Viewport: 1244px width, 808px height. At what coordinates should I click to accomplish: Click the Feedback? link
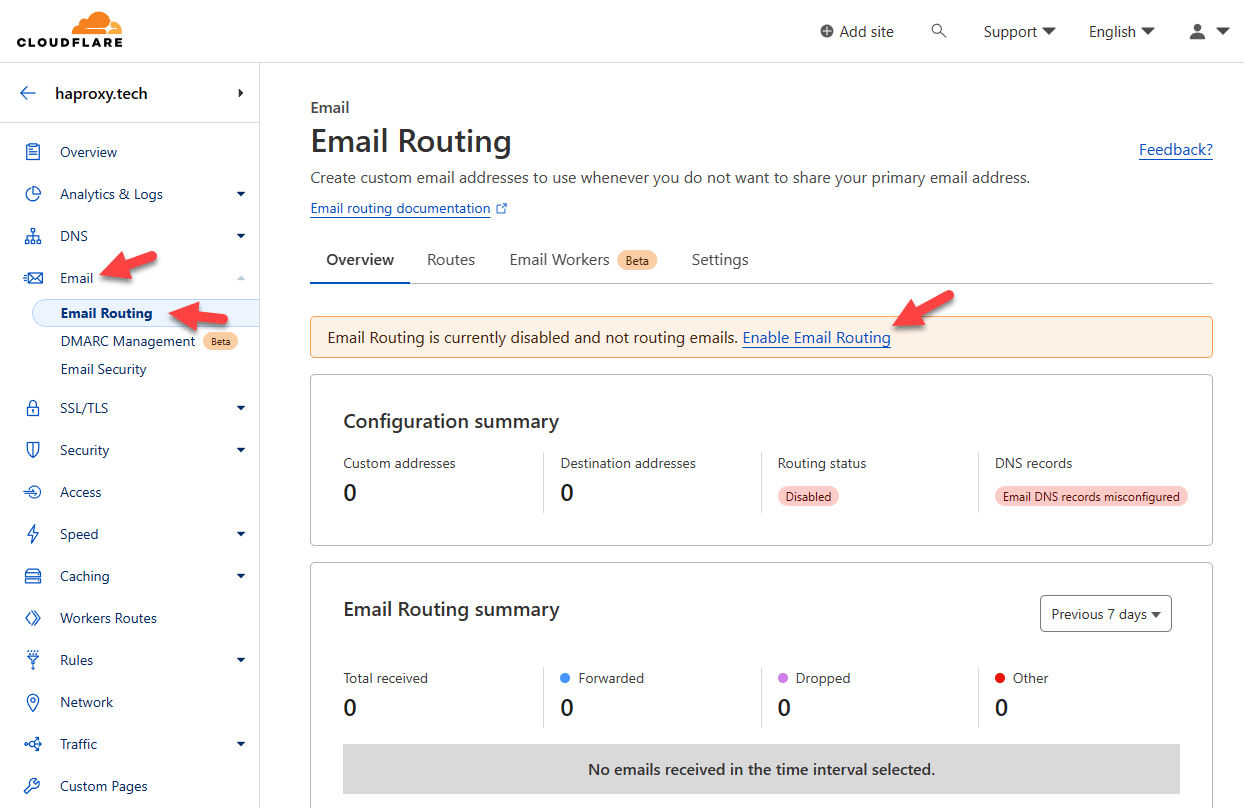click(x=1176, y=150)
